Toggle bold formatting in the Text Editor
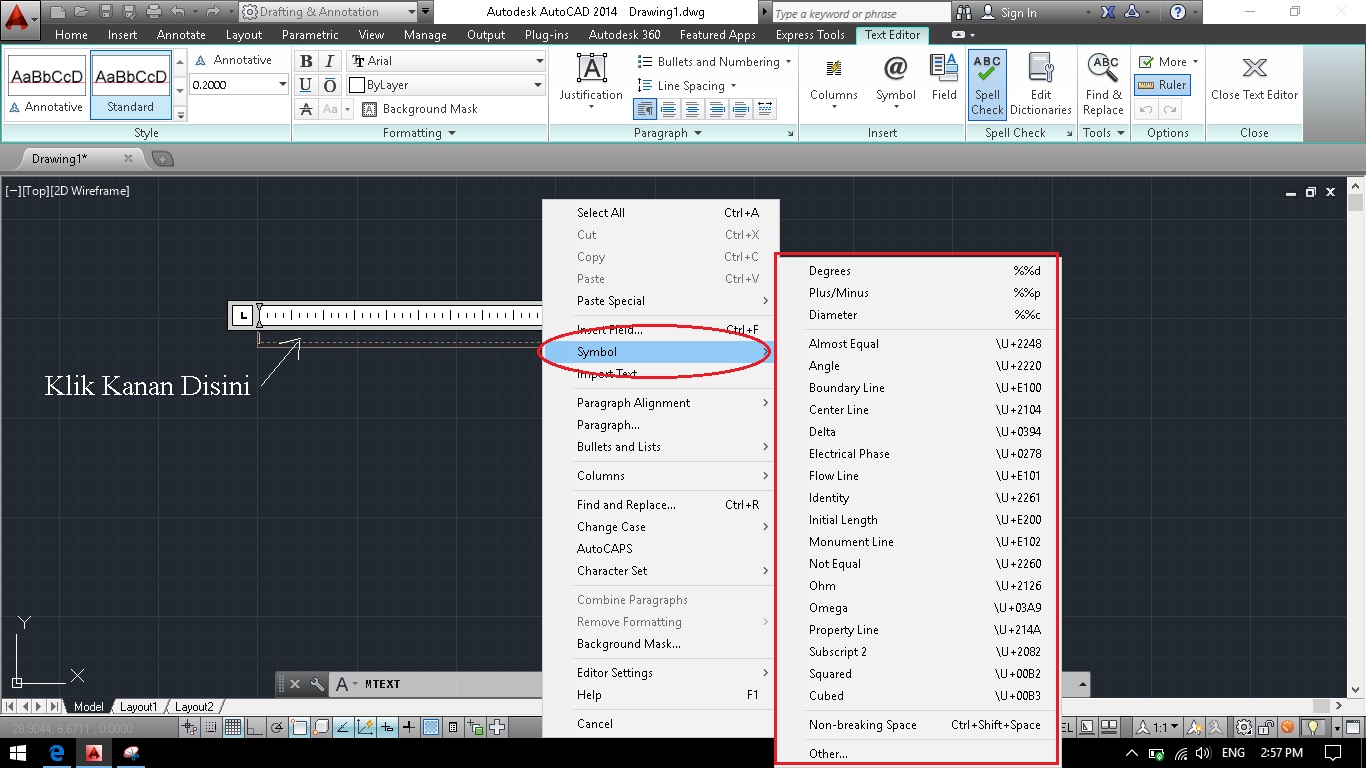 click(x=305, y=60)
